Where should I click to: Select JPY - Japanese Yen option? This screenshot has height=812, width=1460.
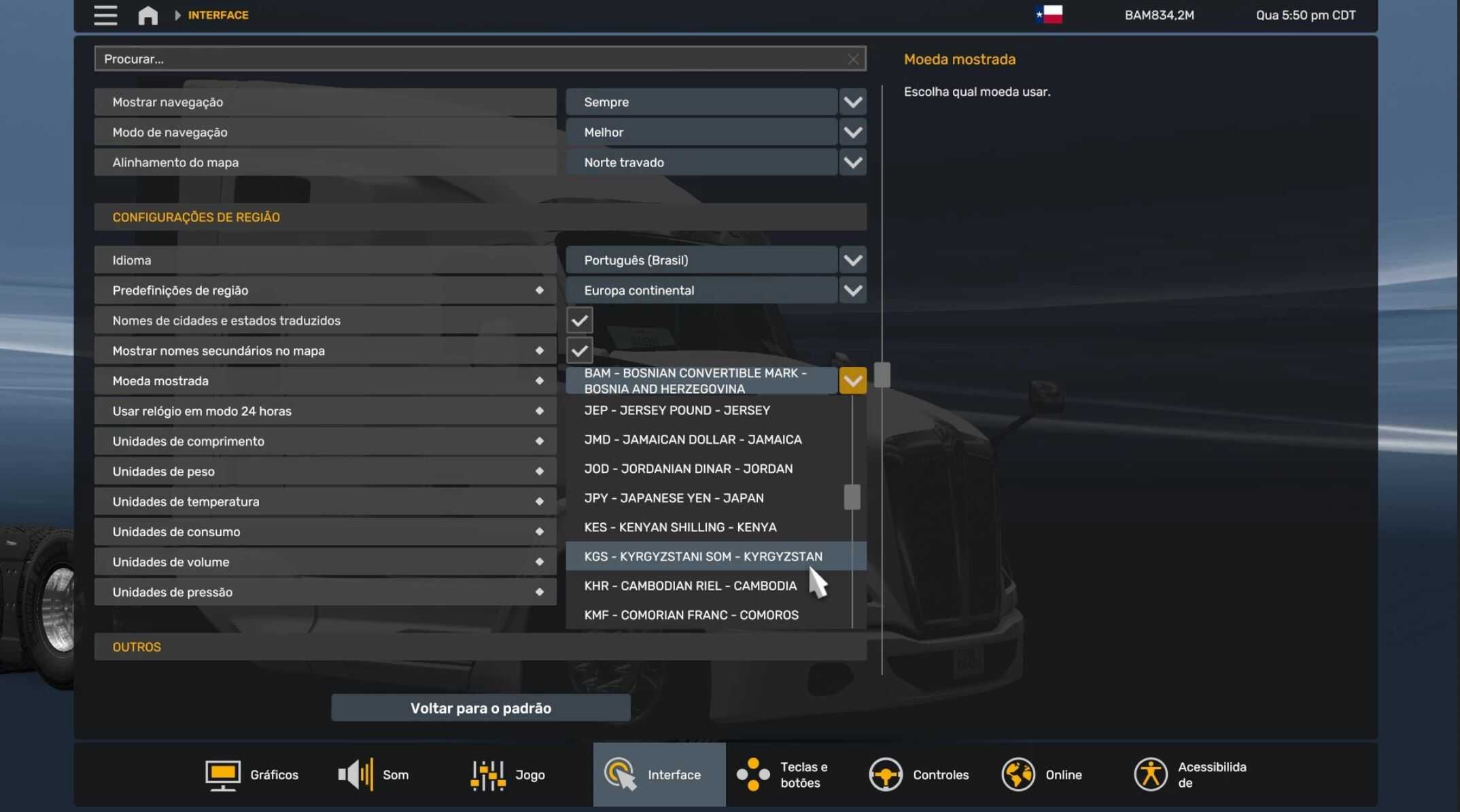click(674, 498)
